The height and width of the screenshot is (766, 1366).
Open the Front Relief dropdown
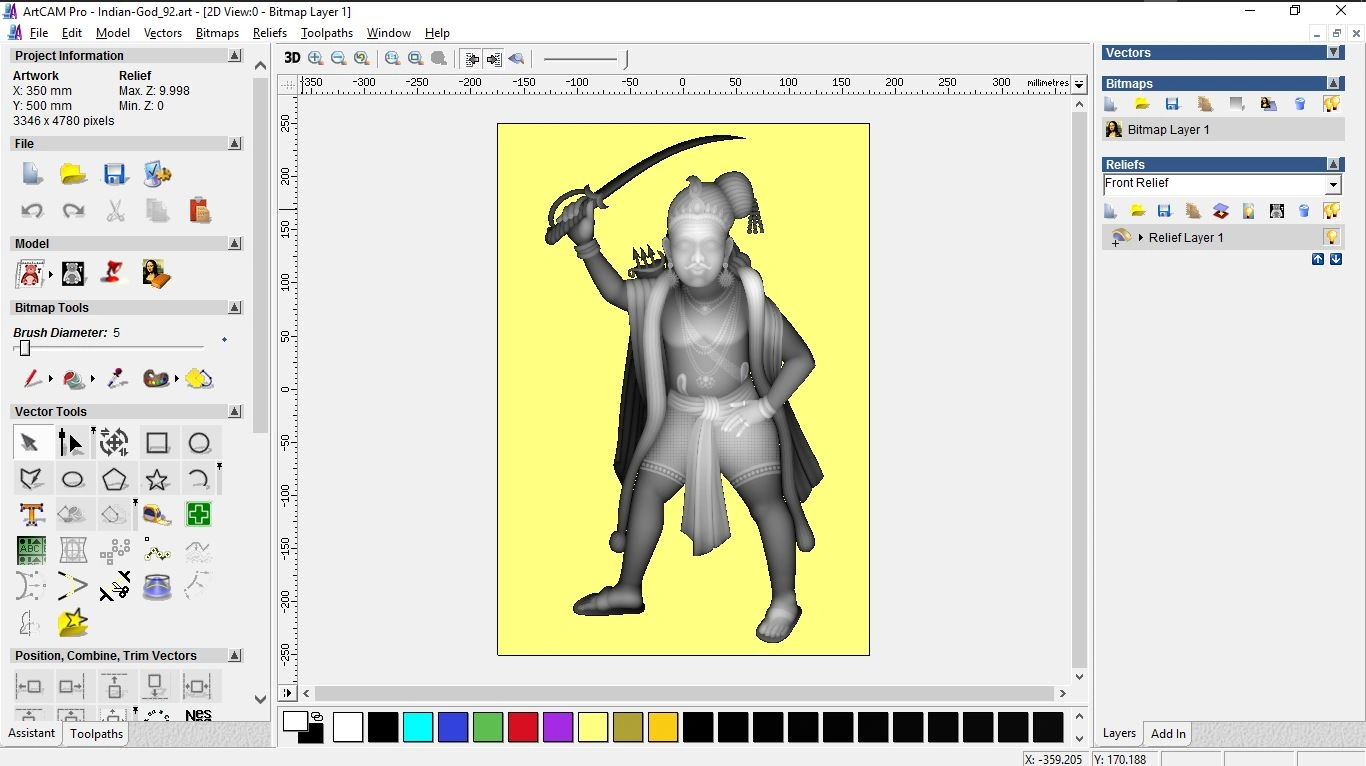(x=1332, y=185)
